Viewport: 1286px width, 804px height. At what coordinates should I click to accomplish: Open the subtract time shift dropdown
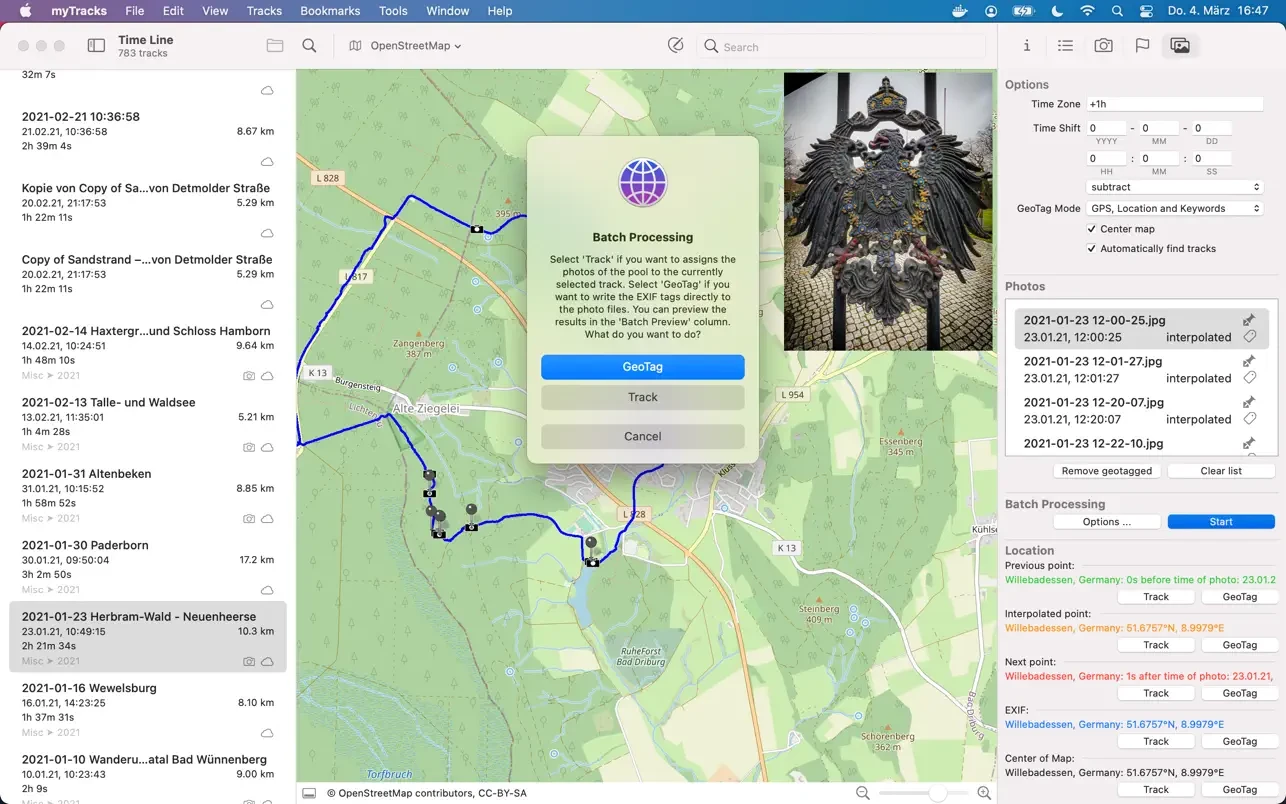click(x=1174, y=187)
